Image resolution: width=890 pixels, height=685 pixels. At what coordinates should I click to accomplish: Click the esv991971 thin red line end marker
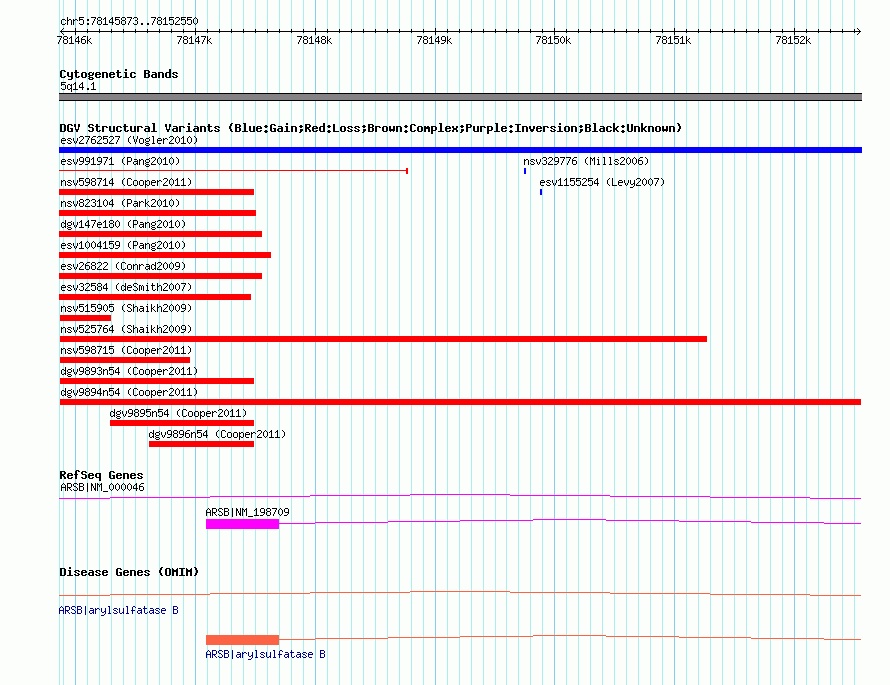pyautogui.click(x=407, y=171)
